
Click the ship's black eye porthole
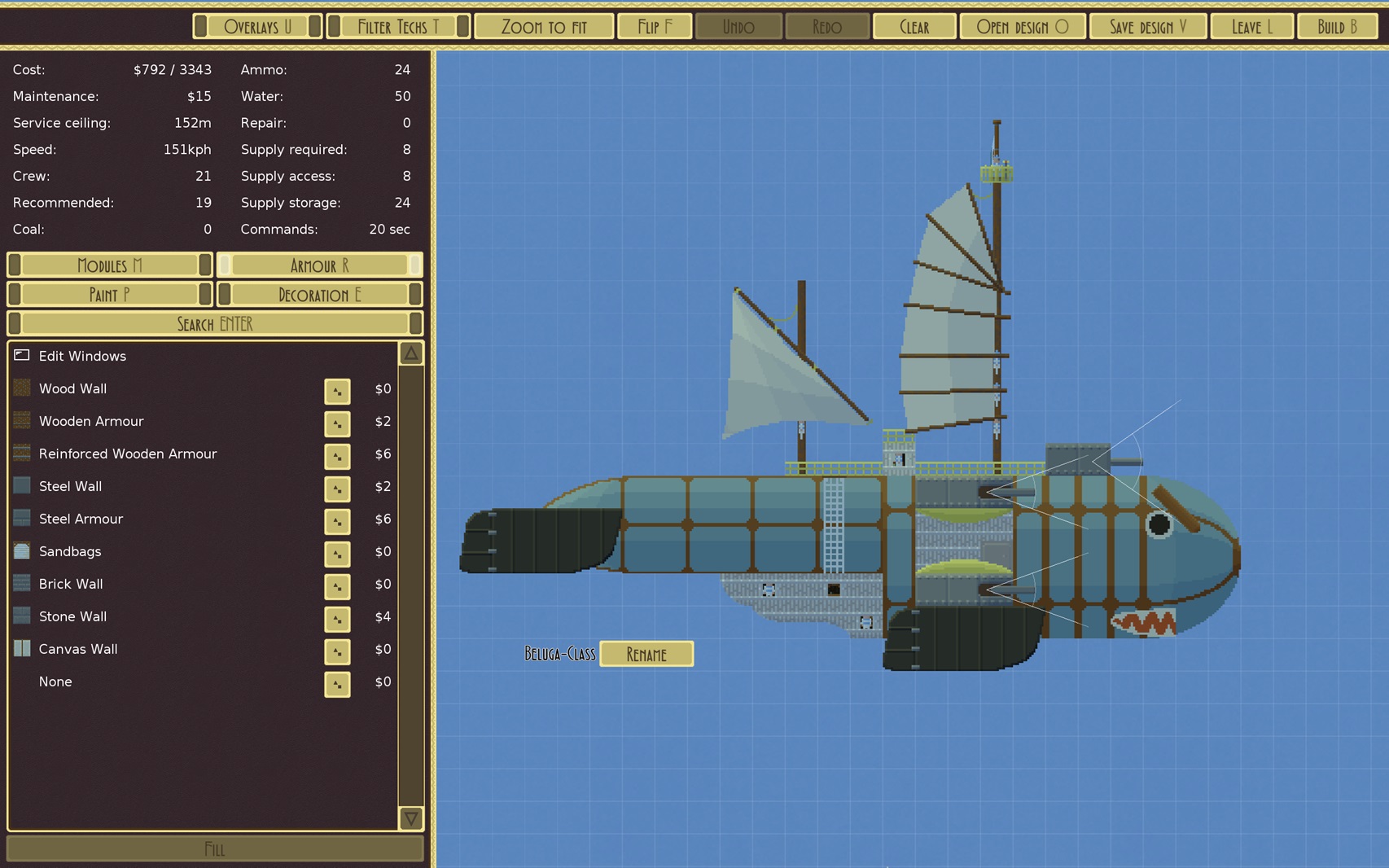point(1159,524)
